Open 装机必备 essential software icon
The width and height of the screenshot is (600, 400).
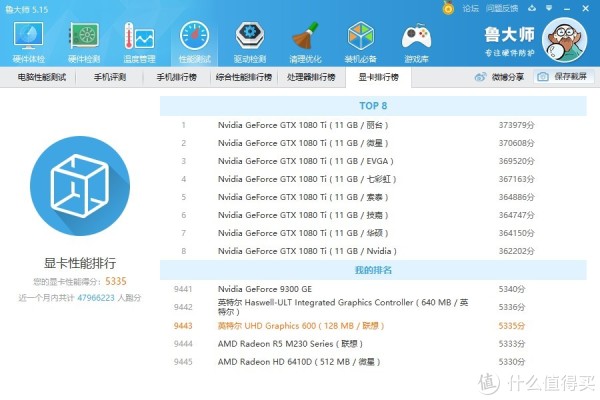click(x=360, y=41)
